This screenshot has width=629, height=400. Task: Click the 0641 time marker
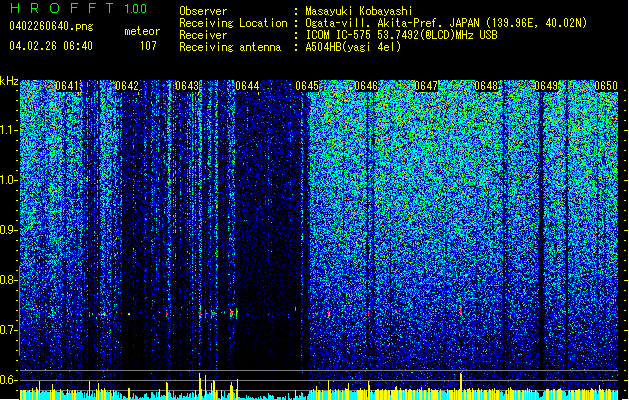point(67,86)
